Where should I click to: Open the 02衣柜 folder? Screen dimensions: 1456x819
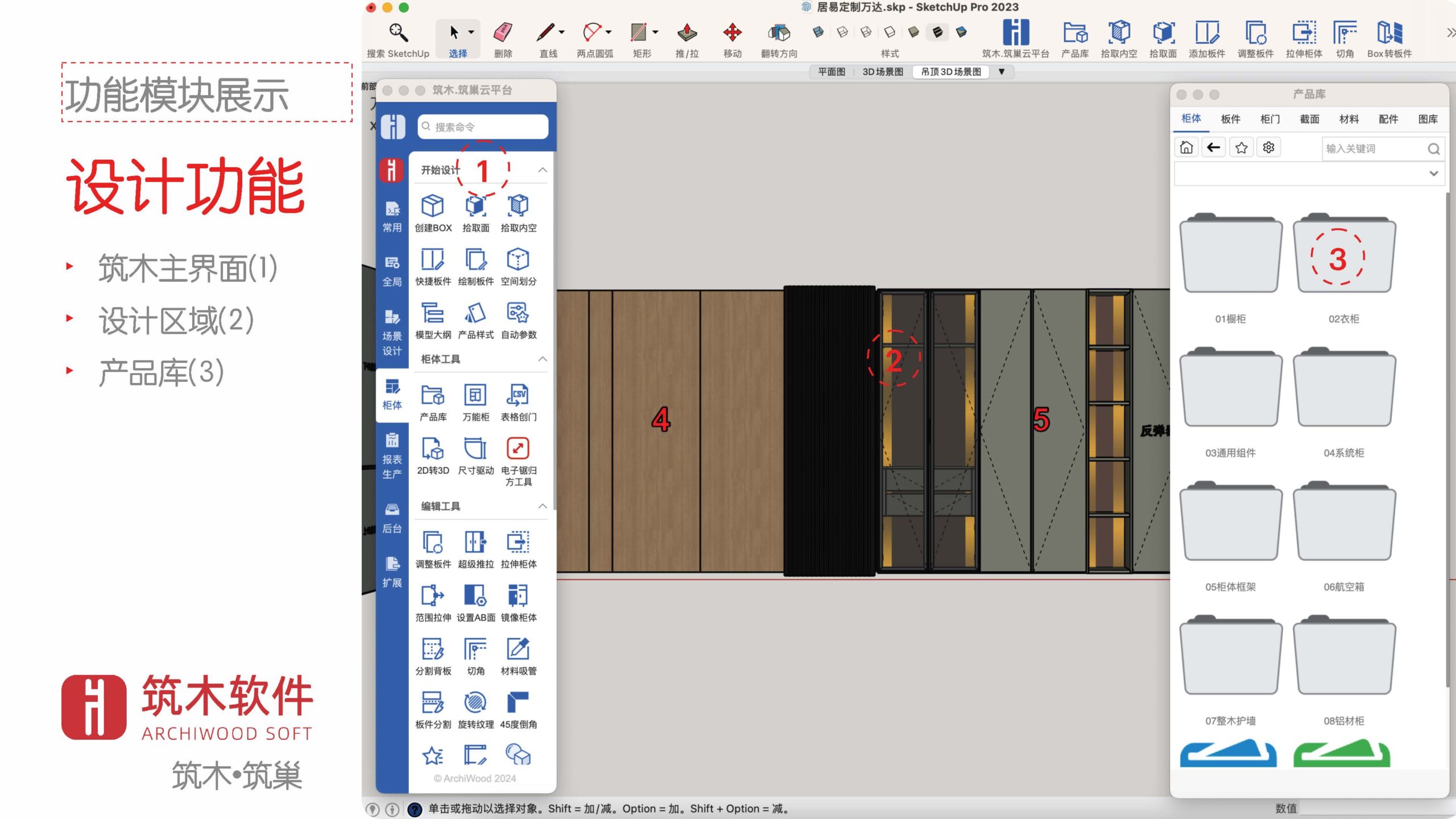[x=1343, y=256]
